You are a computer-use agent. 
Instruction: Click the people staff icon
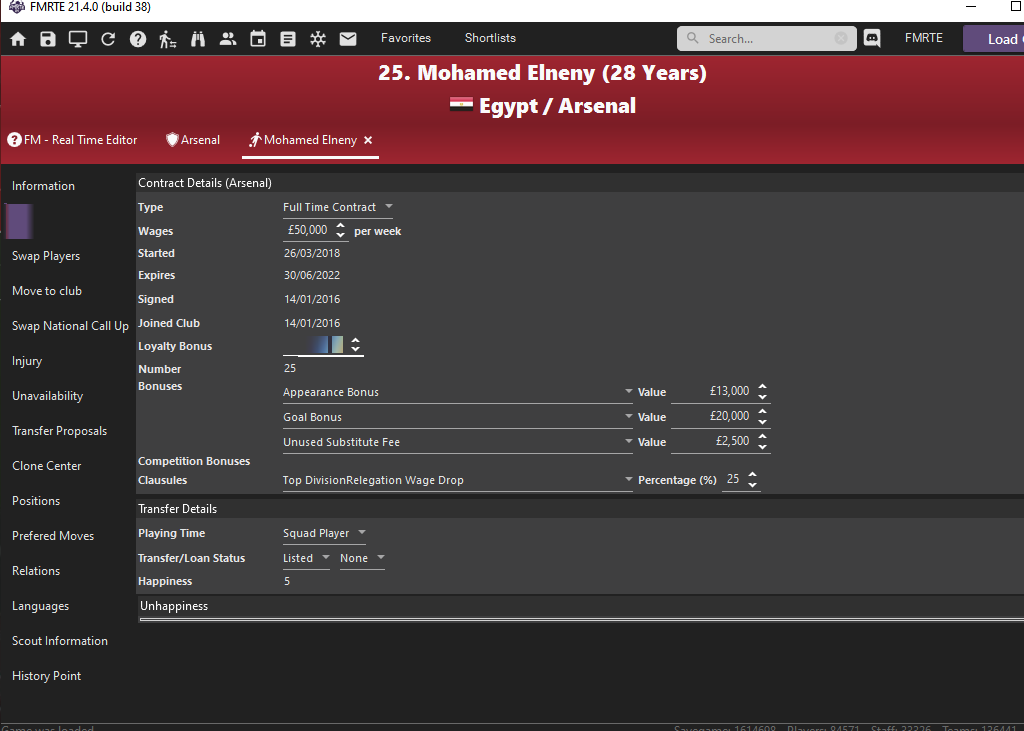(228, 39)
